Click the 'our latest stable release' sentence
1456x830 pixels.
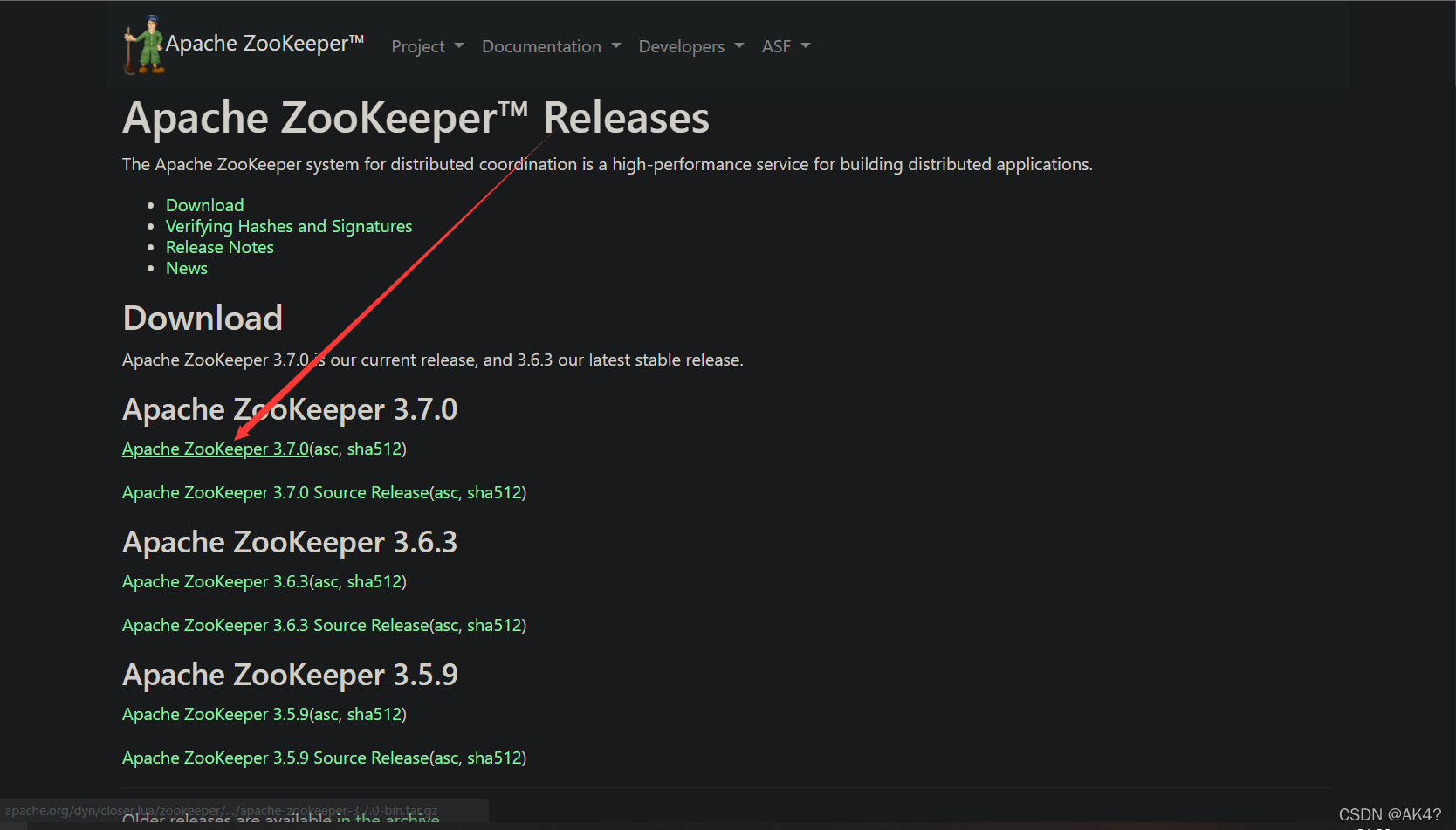(x=433, y=360)
